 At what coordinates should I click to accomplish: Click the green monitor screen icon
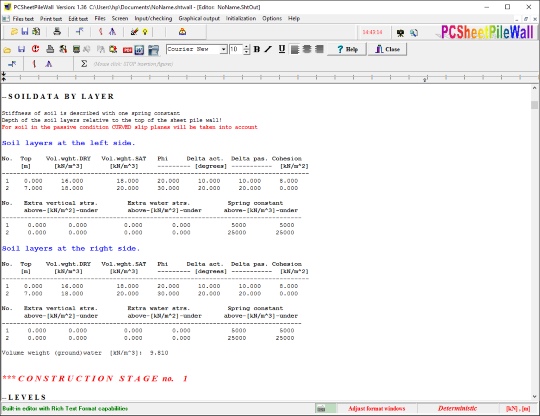pos(76,49)
